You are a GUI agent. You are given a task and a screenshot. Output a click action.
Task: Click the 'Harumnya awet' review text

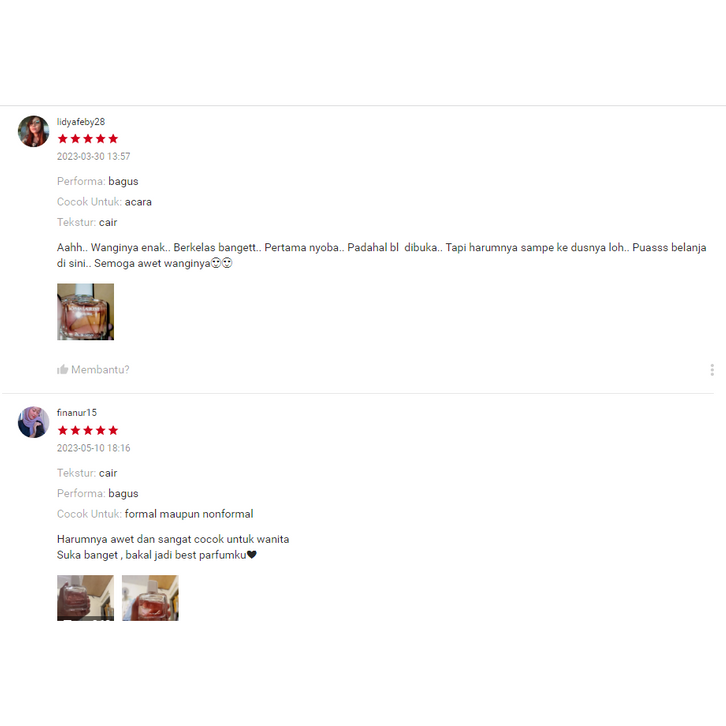[x=173, y=547]
